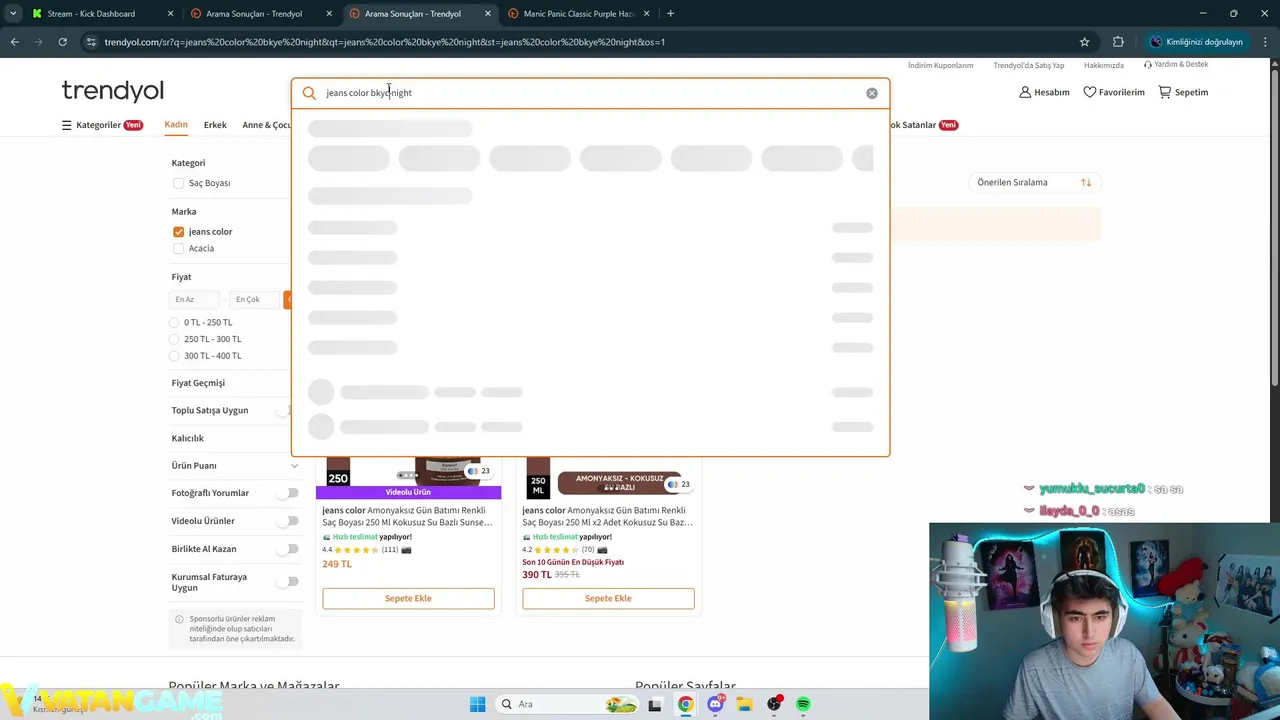
Task: Open File Explorer from the taskbar
Action: (x=744, y=704)
